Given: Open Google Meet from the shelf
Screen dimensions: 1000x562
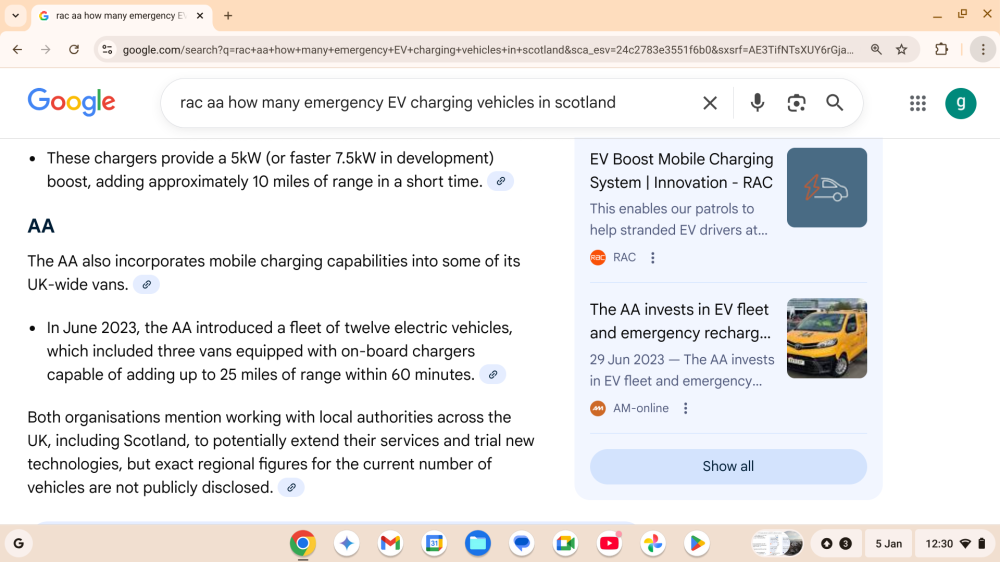Looking at the screenshot, I should (x=566, y=544).
